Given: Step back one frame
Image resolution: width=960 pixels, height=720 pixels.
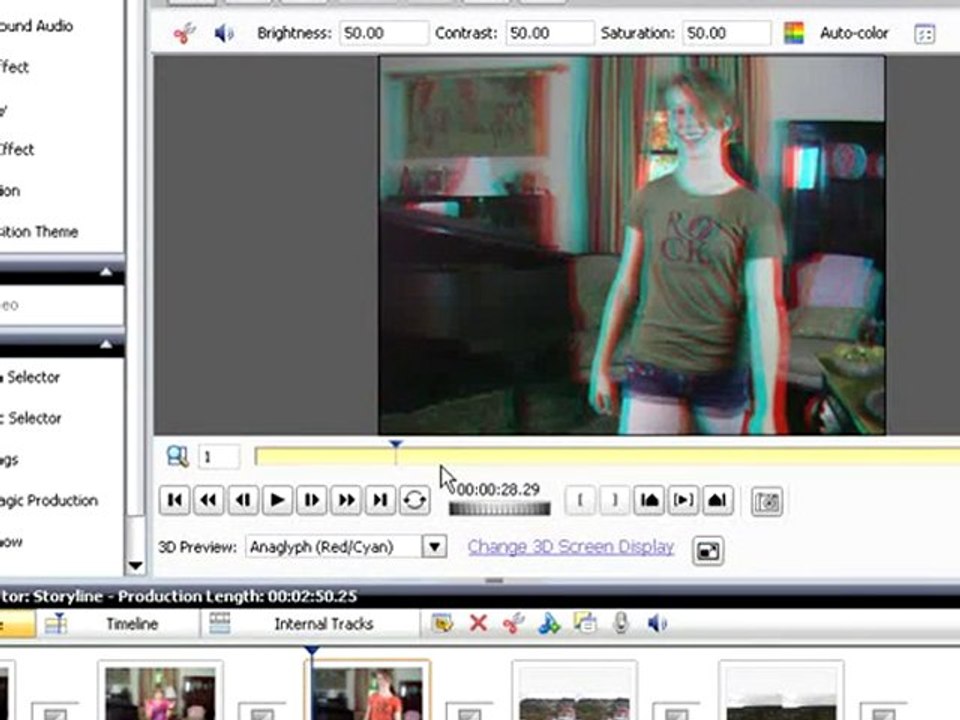Looking at the screenshot, I should click(x=243, y=500).
